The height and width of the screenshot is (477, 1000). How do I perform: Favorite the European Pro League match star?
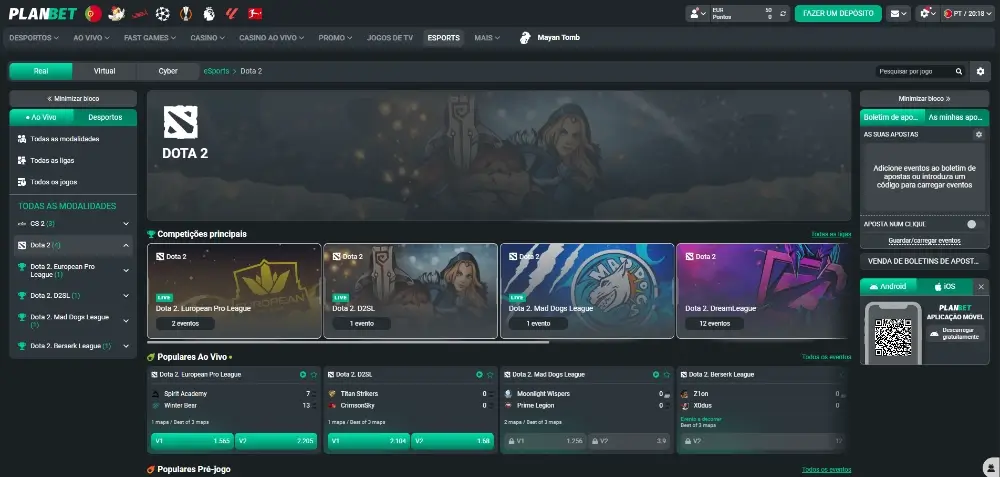314,374
